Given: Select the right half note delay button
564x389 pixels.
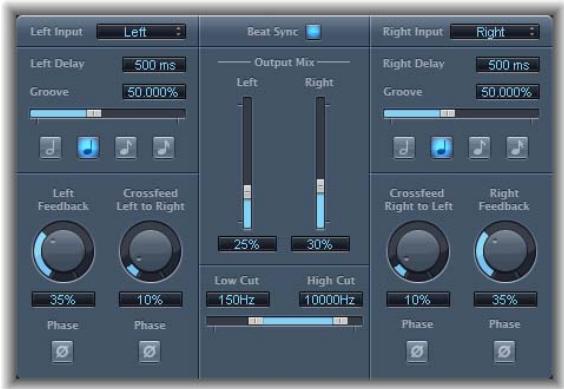Looking at the screenshot, I should (404, 147).
